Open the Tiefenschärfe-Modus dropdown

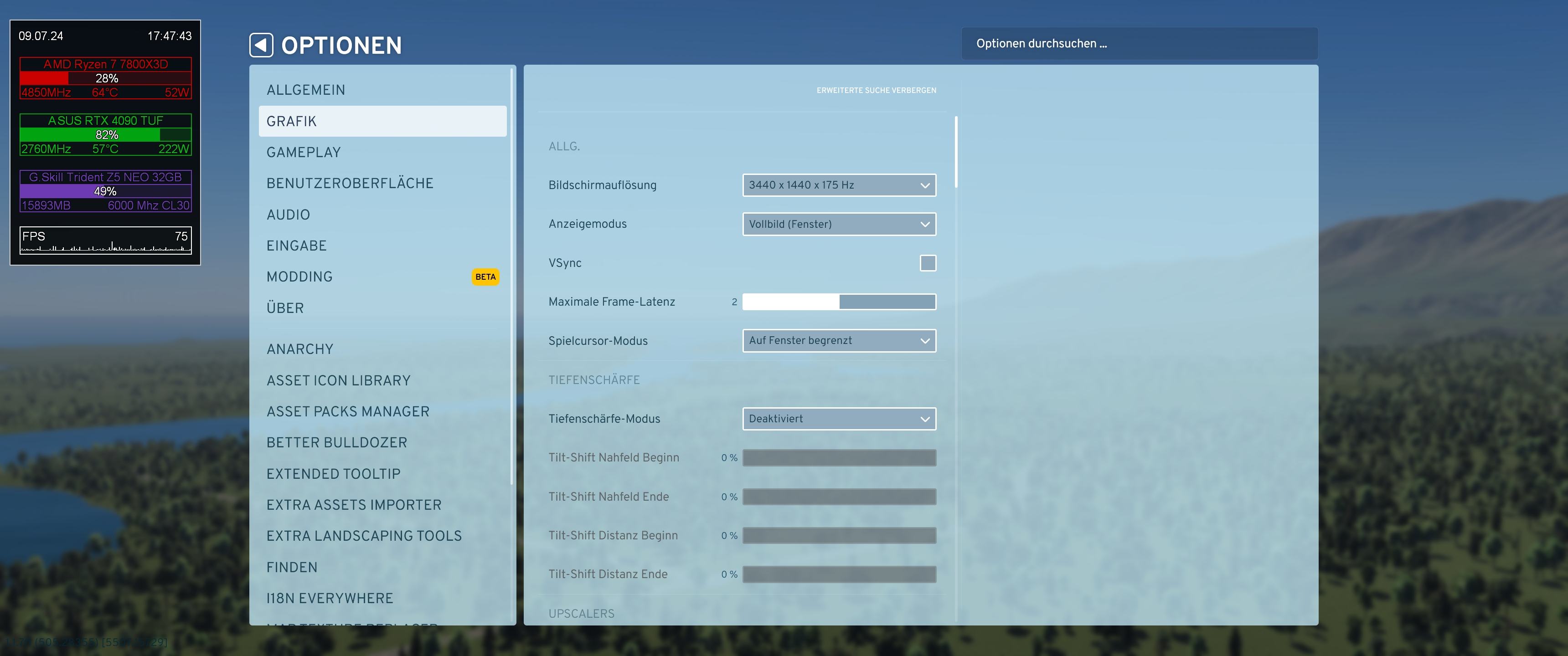(838, 419)
